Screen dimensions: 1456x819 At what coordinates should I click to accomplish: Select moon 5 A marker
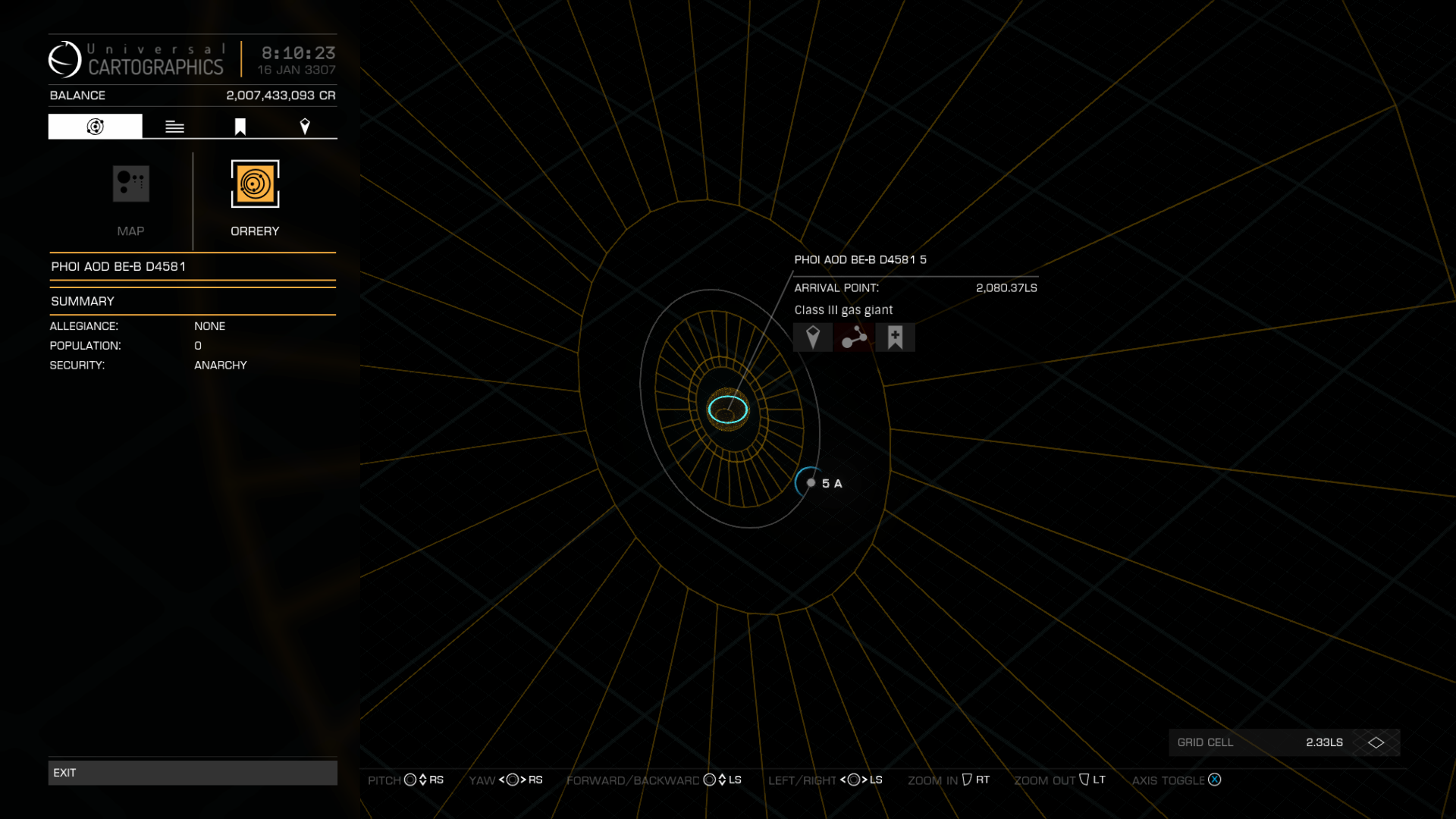click(811, 482)
